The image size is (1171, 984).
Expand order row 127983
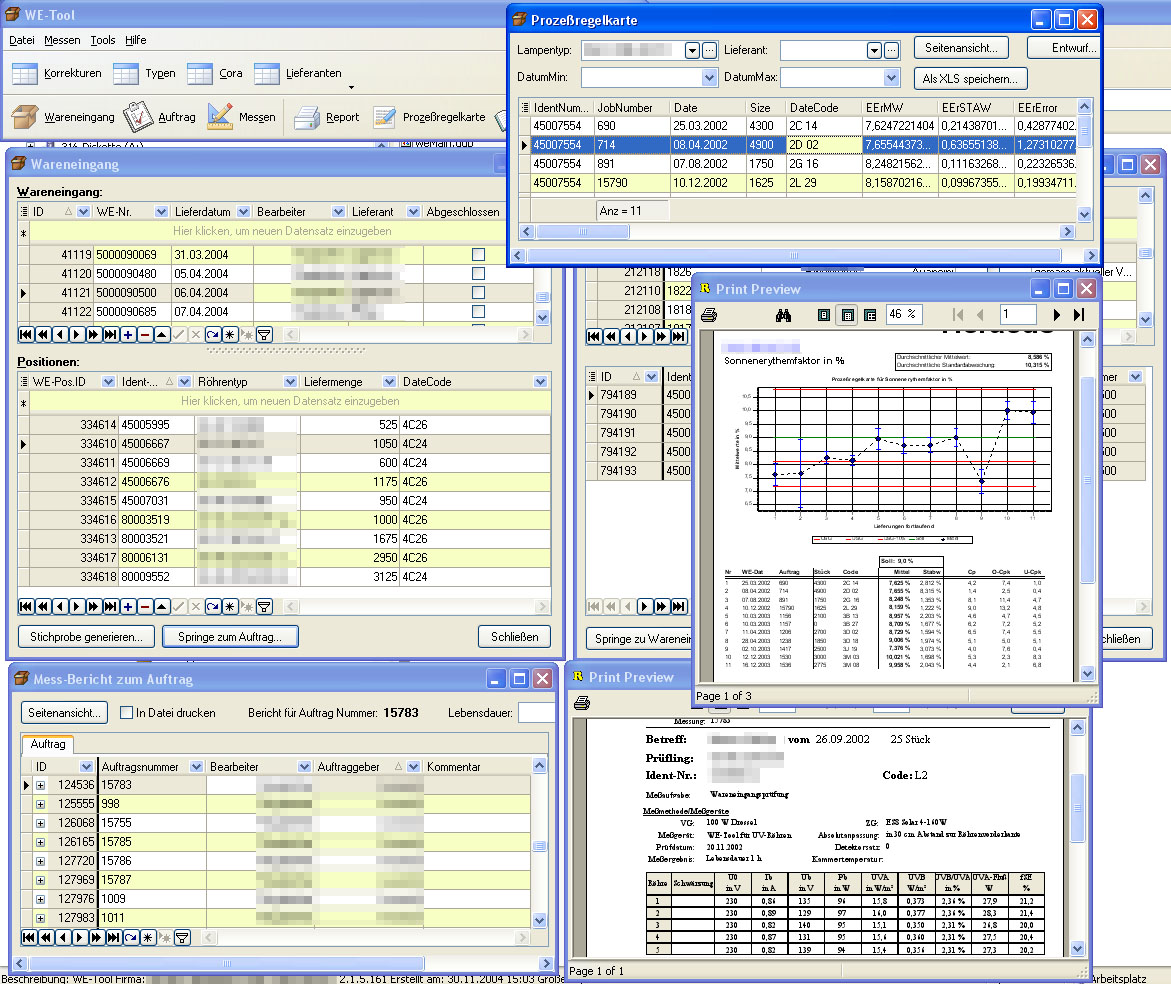tap(40, 918)
